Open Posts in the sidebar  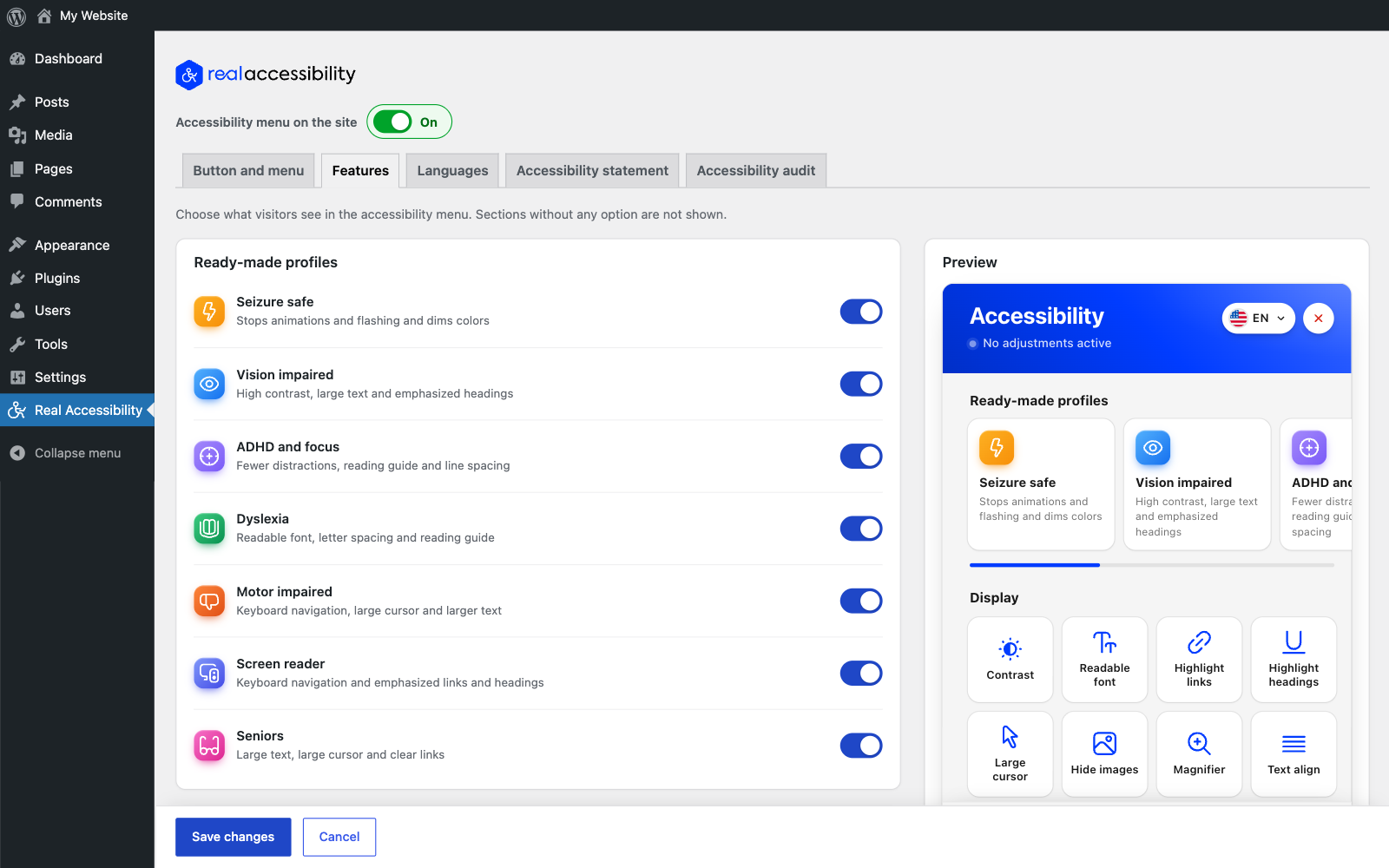[77, 102]
